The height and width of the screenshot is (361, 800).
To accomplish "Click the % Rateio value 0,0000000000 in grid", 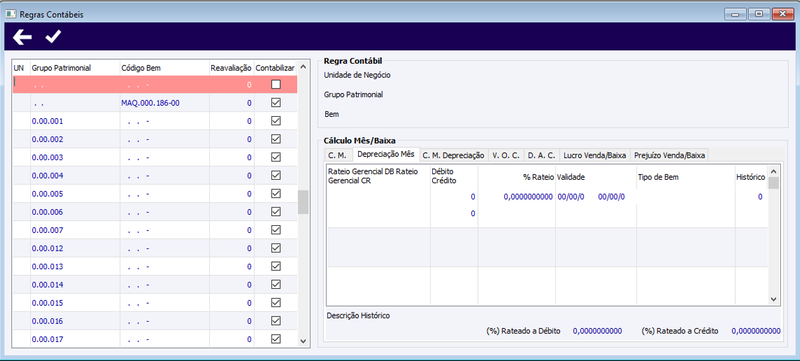I will point(528,197).
